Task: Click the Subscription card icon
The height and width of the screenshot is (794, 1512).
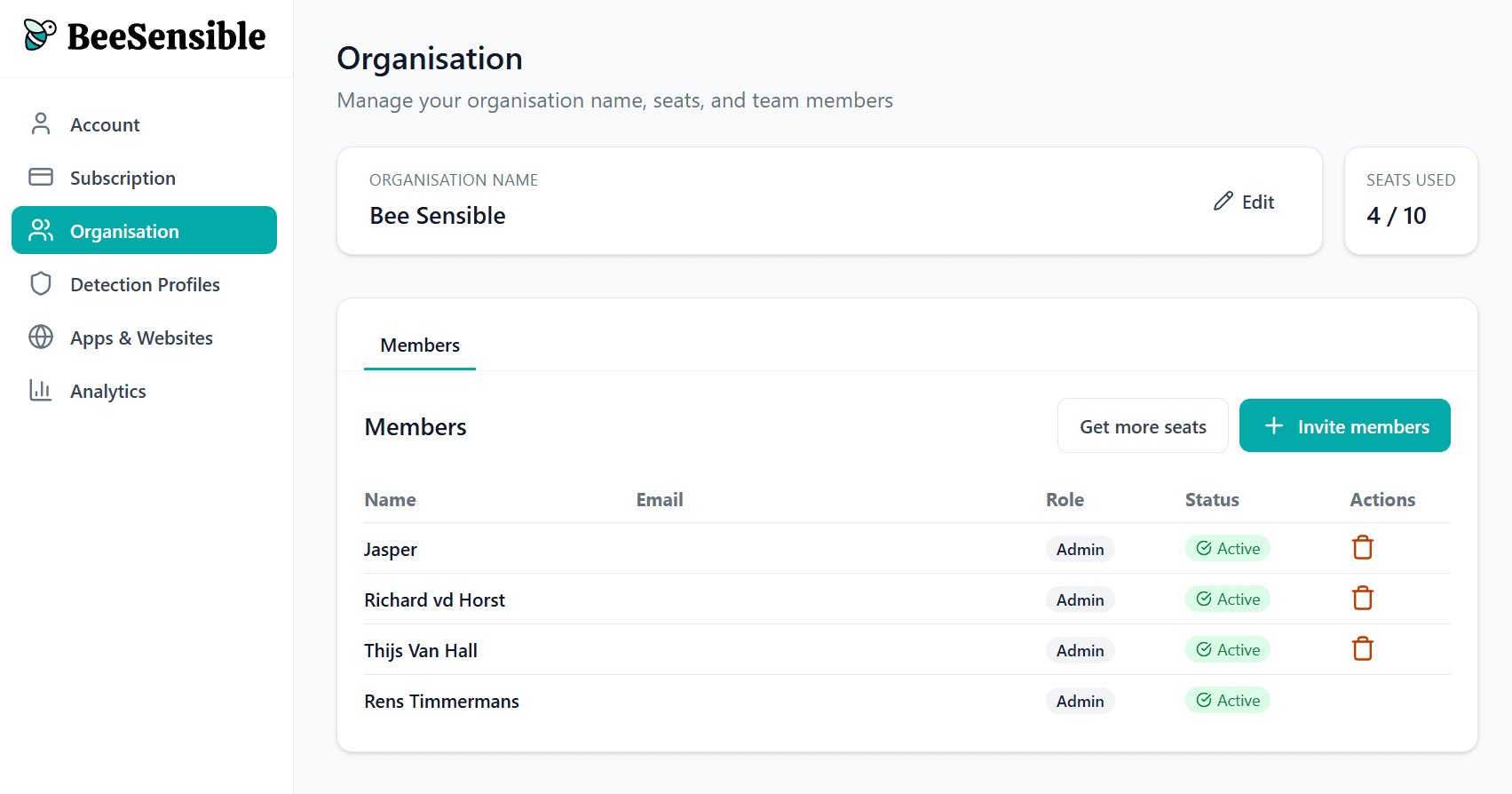Action: (x=41, y=178)
